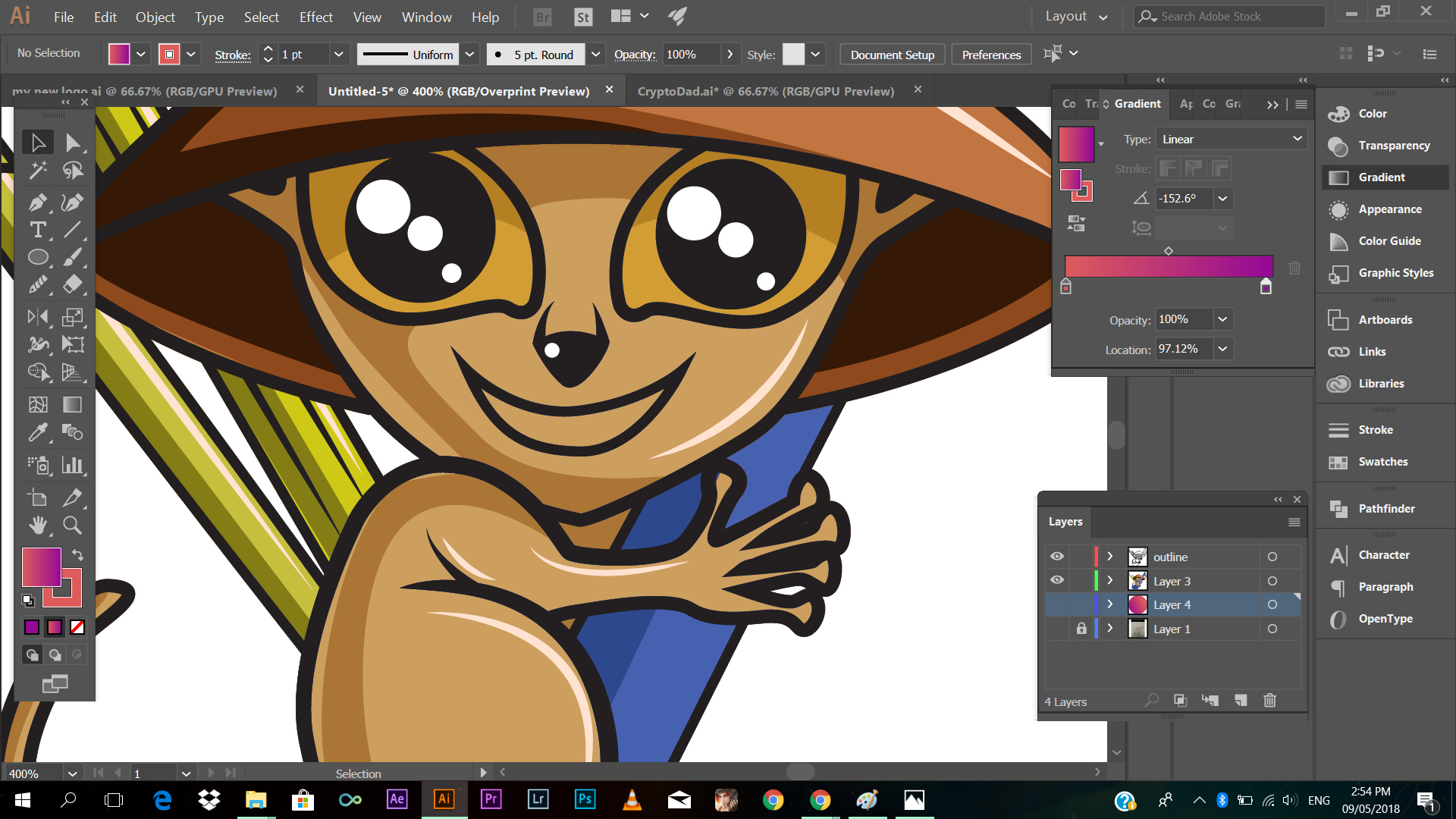Screen dimensions: 1456x819
Task: Show Layer 4 visibility
Action: (x=1056, y=604)
